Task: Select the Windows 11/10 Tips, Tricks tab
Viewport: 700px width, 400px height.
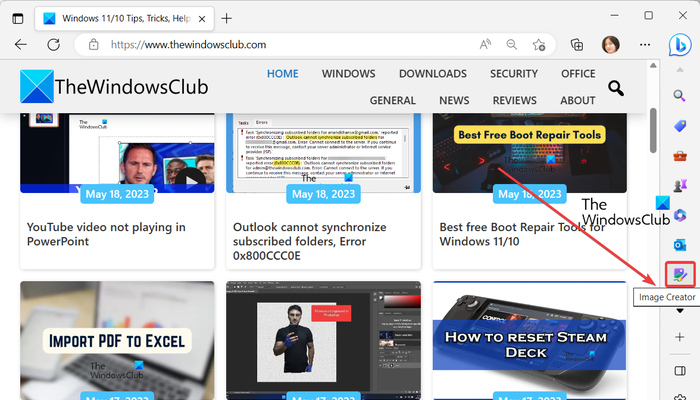Action: tap(125, 18)
